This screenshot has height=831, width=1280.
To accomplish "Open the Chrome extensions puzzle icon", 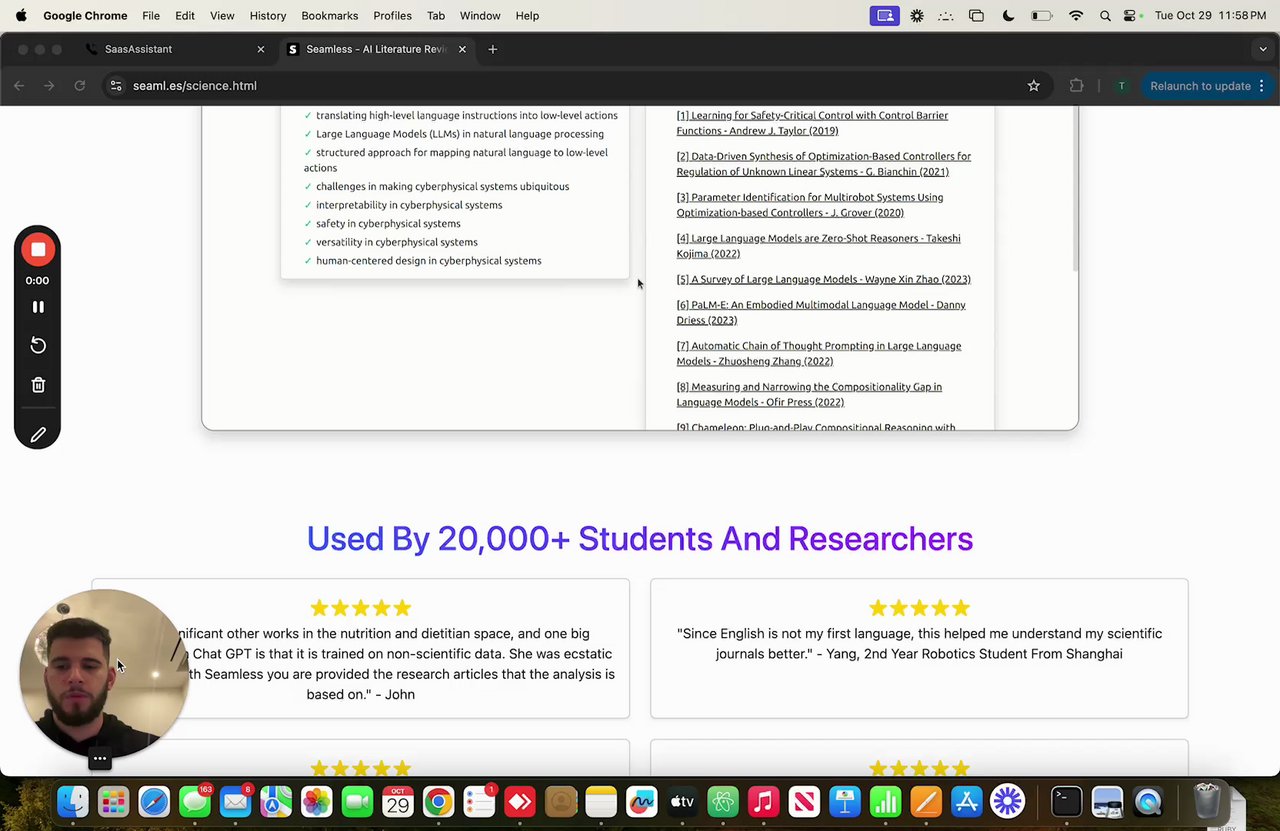I will point(1076,86).
